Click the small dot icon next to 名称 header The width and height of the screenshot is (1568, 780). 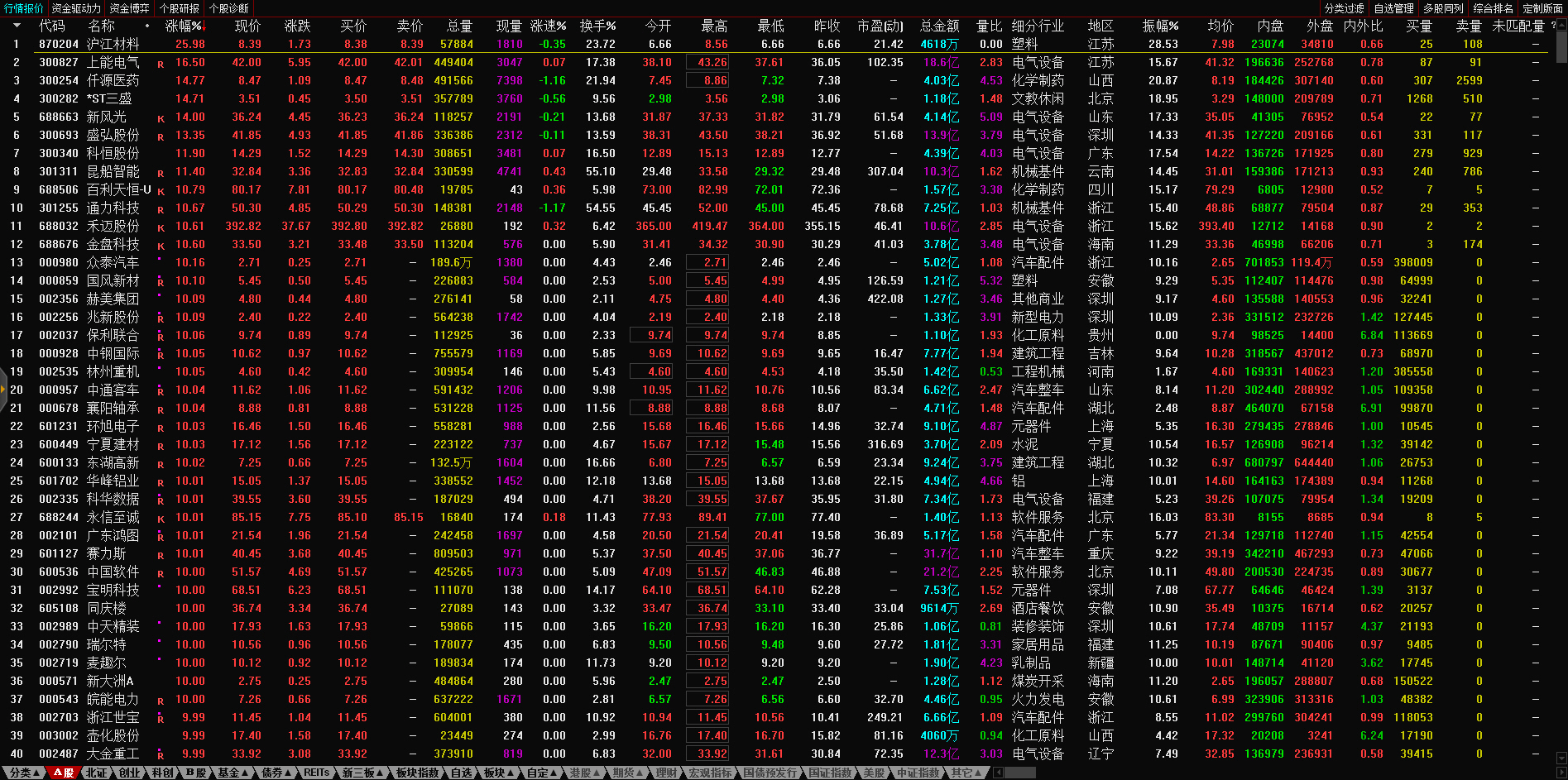click(147, 26)
